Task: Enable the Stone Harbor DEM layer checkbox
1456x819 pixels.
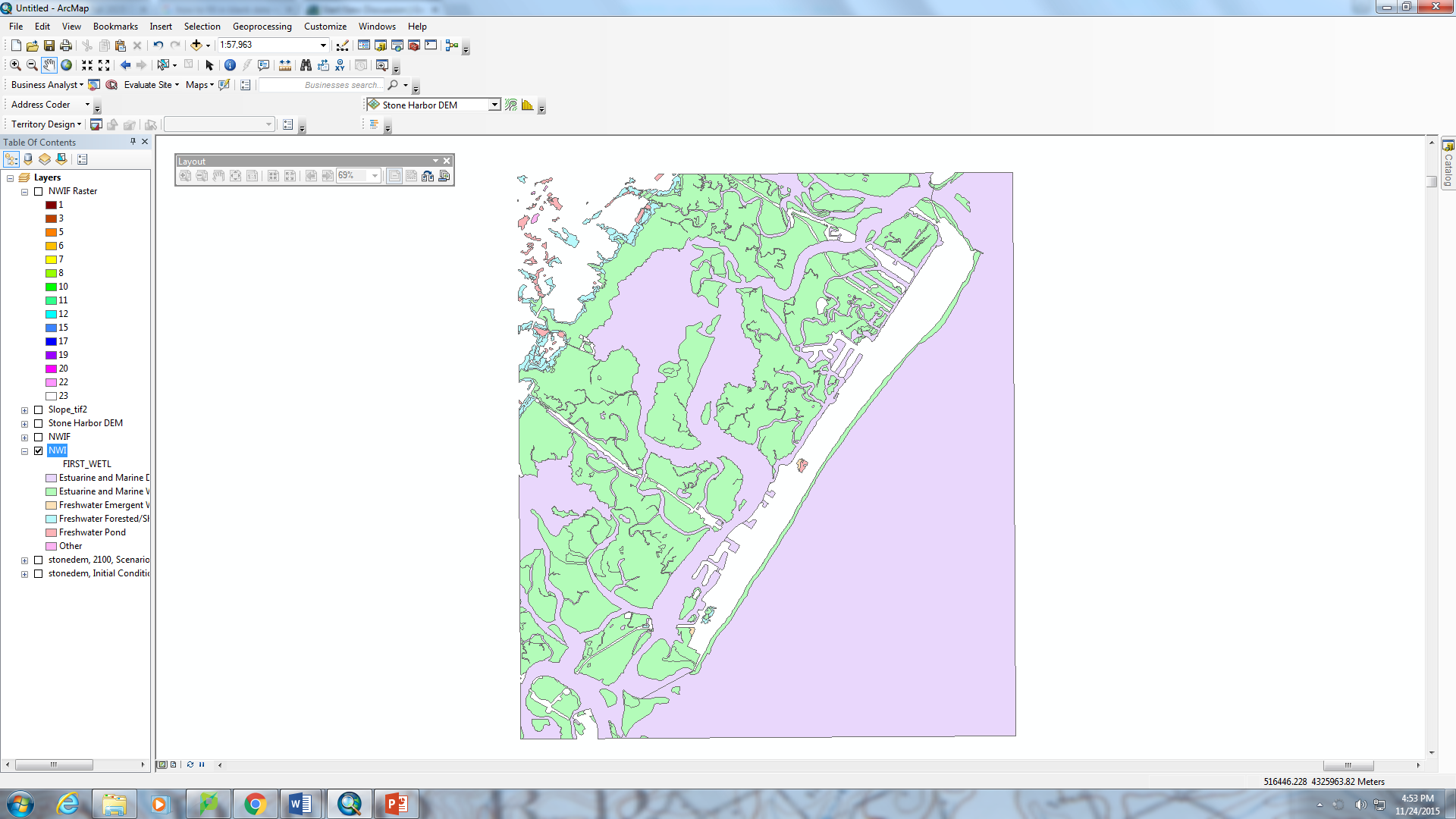Action: (x=39, y=423)
